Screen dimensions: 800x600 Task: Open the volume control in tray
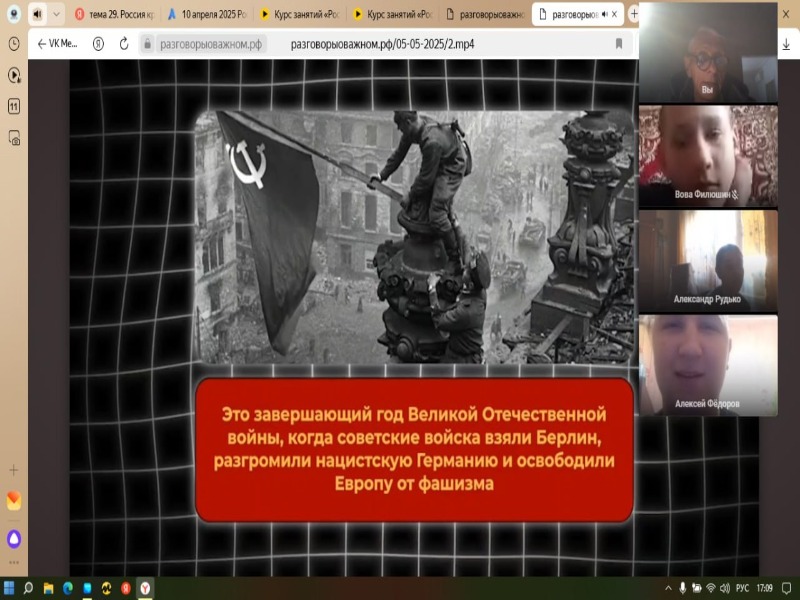[724, 588]
